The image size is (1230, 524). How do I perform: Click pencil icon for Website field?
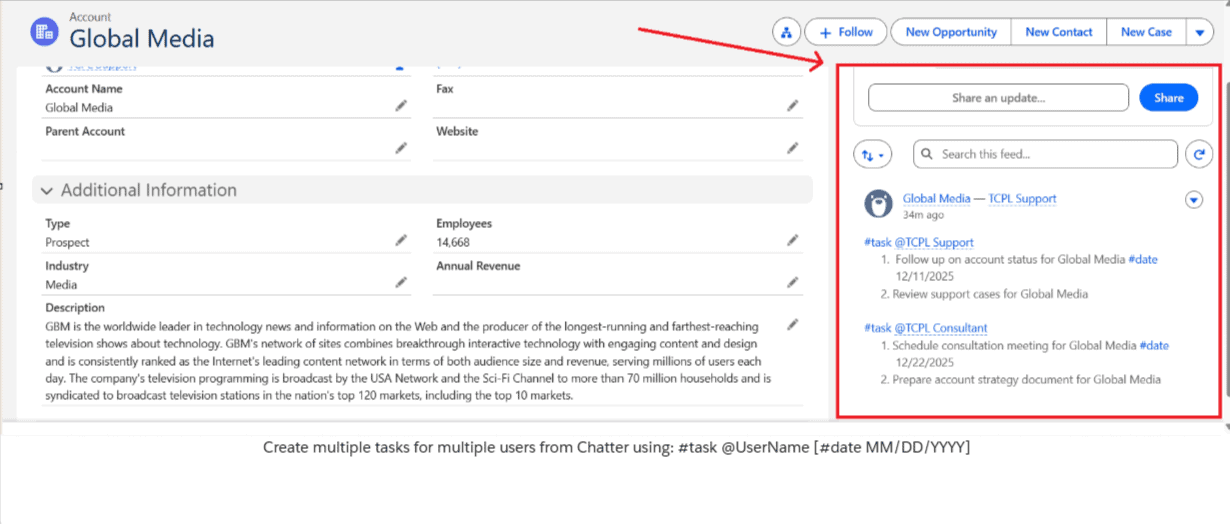click(792, 148)
